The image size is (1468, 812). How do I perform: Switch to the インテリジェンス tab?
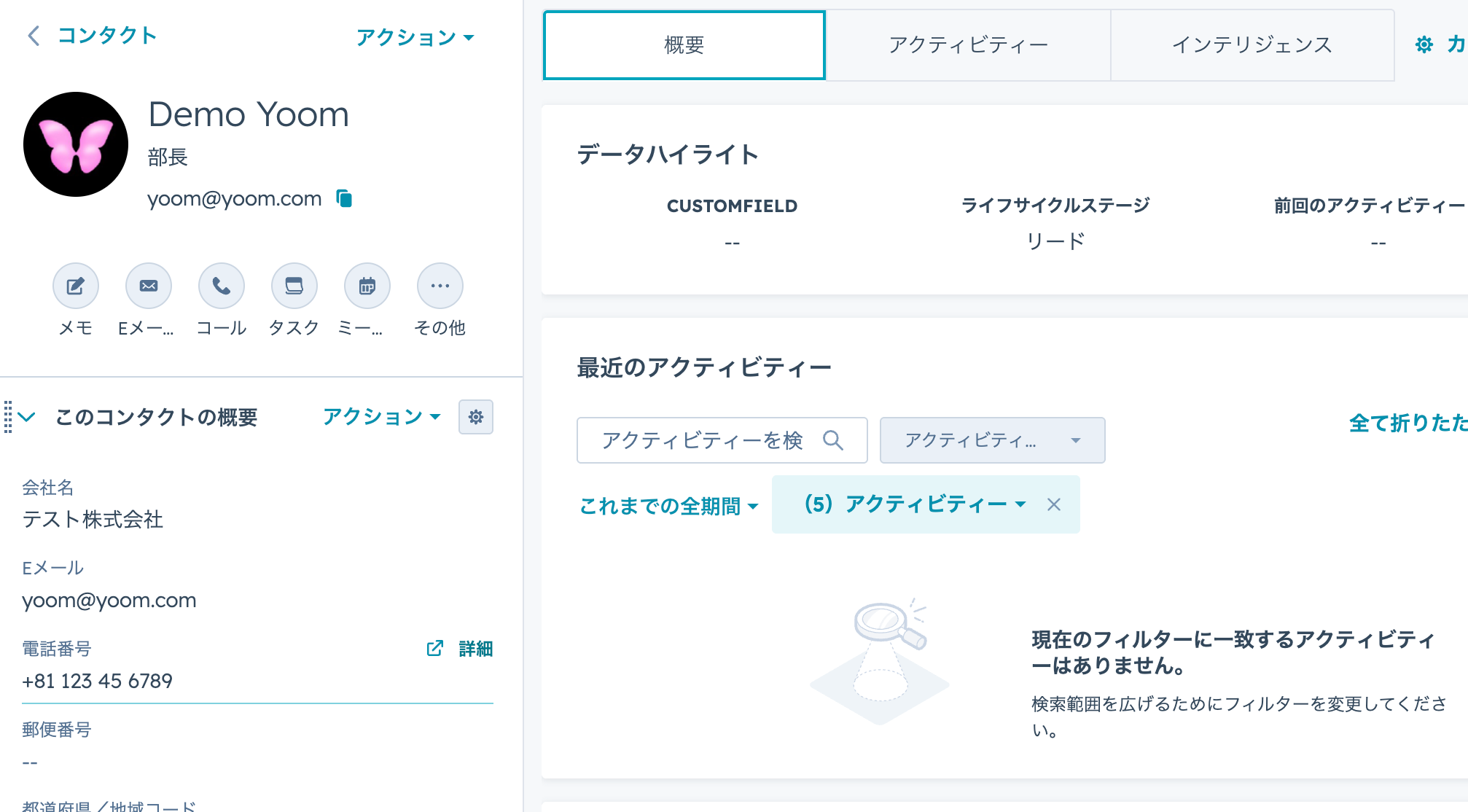tap(1252, 45)
